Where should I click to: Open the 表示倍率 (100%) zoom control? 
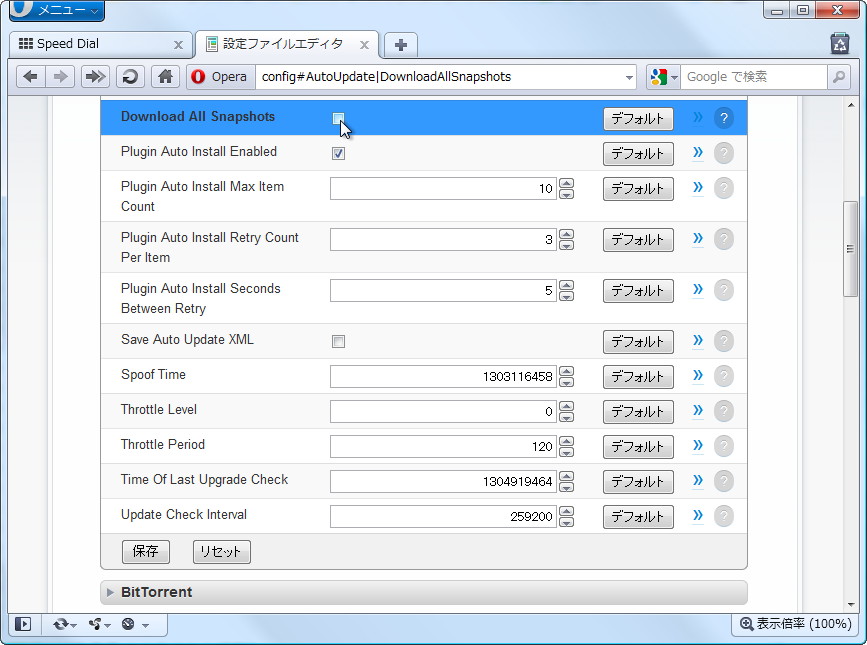796,624
